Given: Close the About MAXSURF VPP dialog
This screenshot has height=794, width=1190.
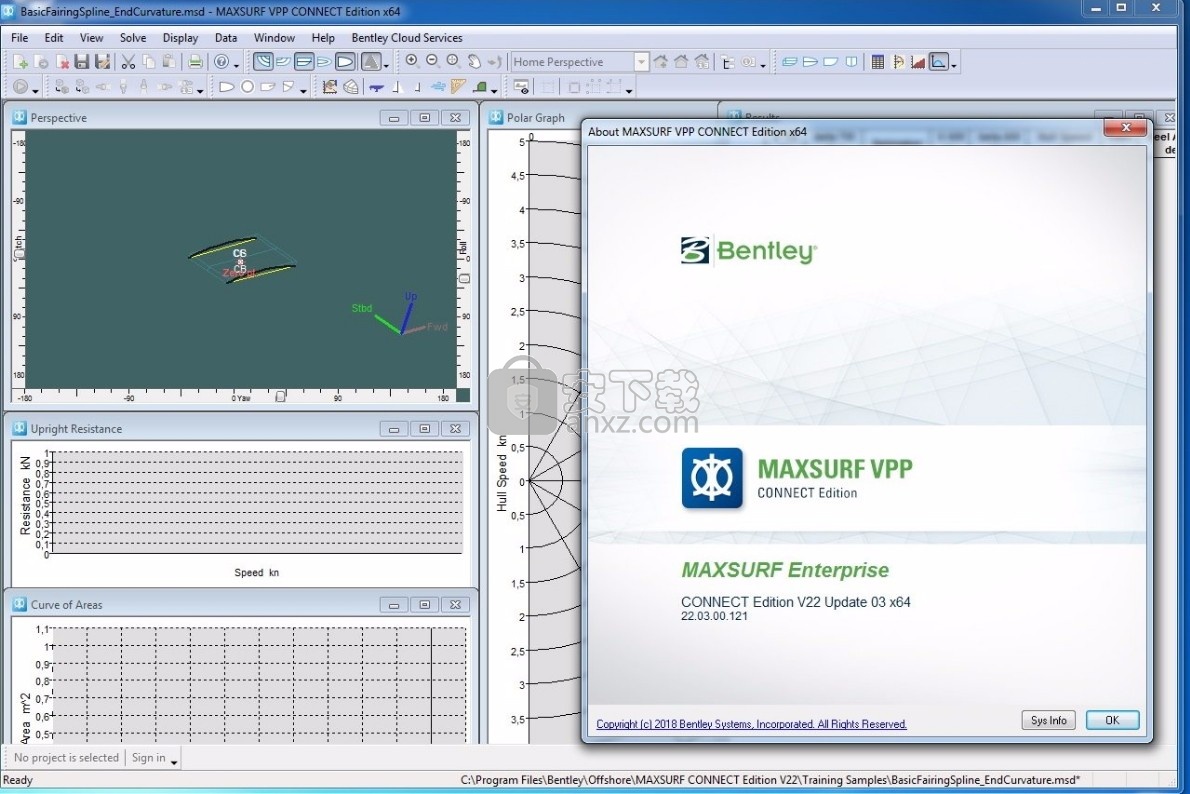Looking at the screenshot, I should coord(1125,128).
